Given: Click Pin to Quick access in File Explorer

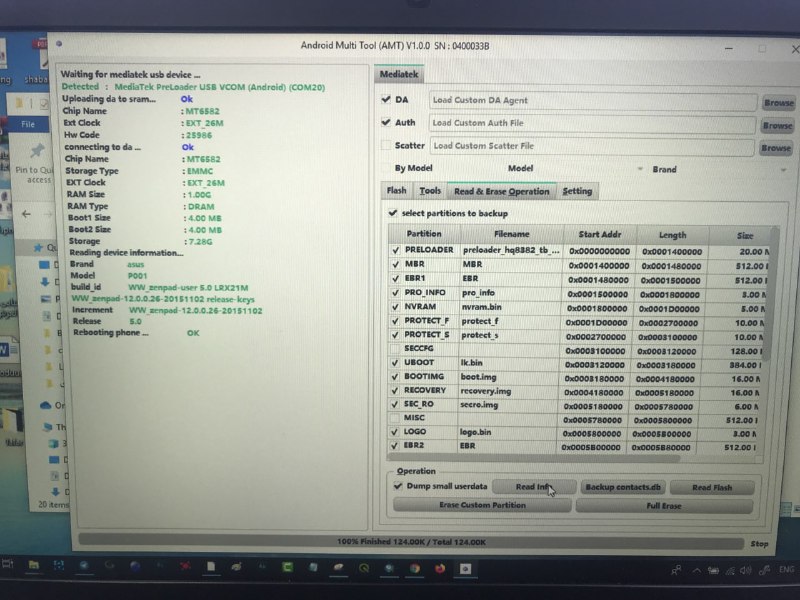Looking at the screenshot, I should pos(36,163).
